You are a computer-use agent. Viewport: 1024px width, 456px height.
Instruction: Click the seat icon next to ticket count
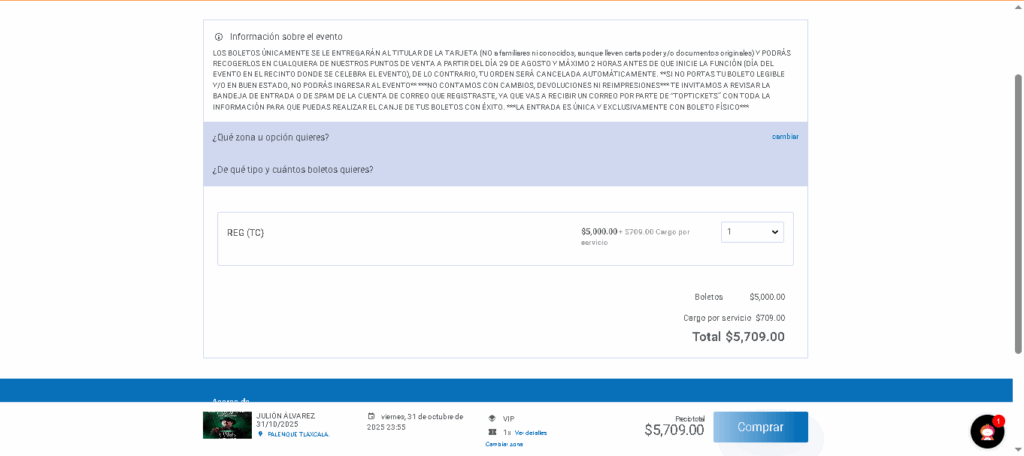pyautogui.click(x=492, y=432)
